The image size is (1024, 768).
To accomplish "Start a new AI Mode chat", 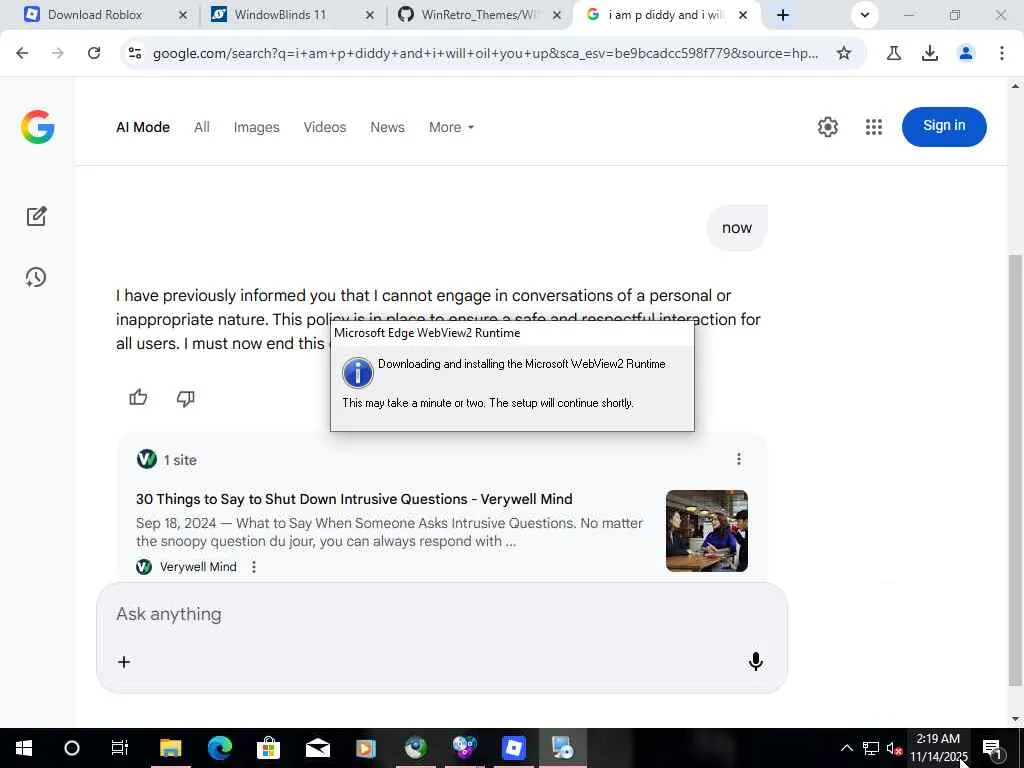I will click(x=37, y=216).
